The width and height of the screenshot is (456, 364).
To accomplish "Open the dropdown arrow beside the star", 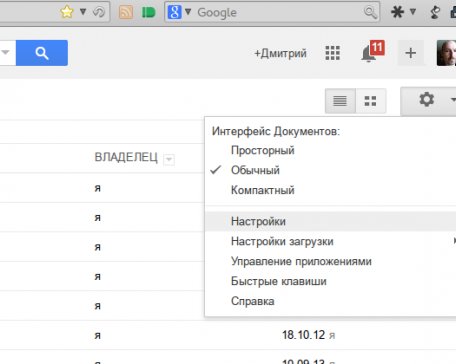I will tap(83, 12).
